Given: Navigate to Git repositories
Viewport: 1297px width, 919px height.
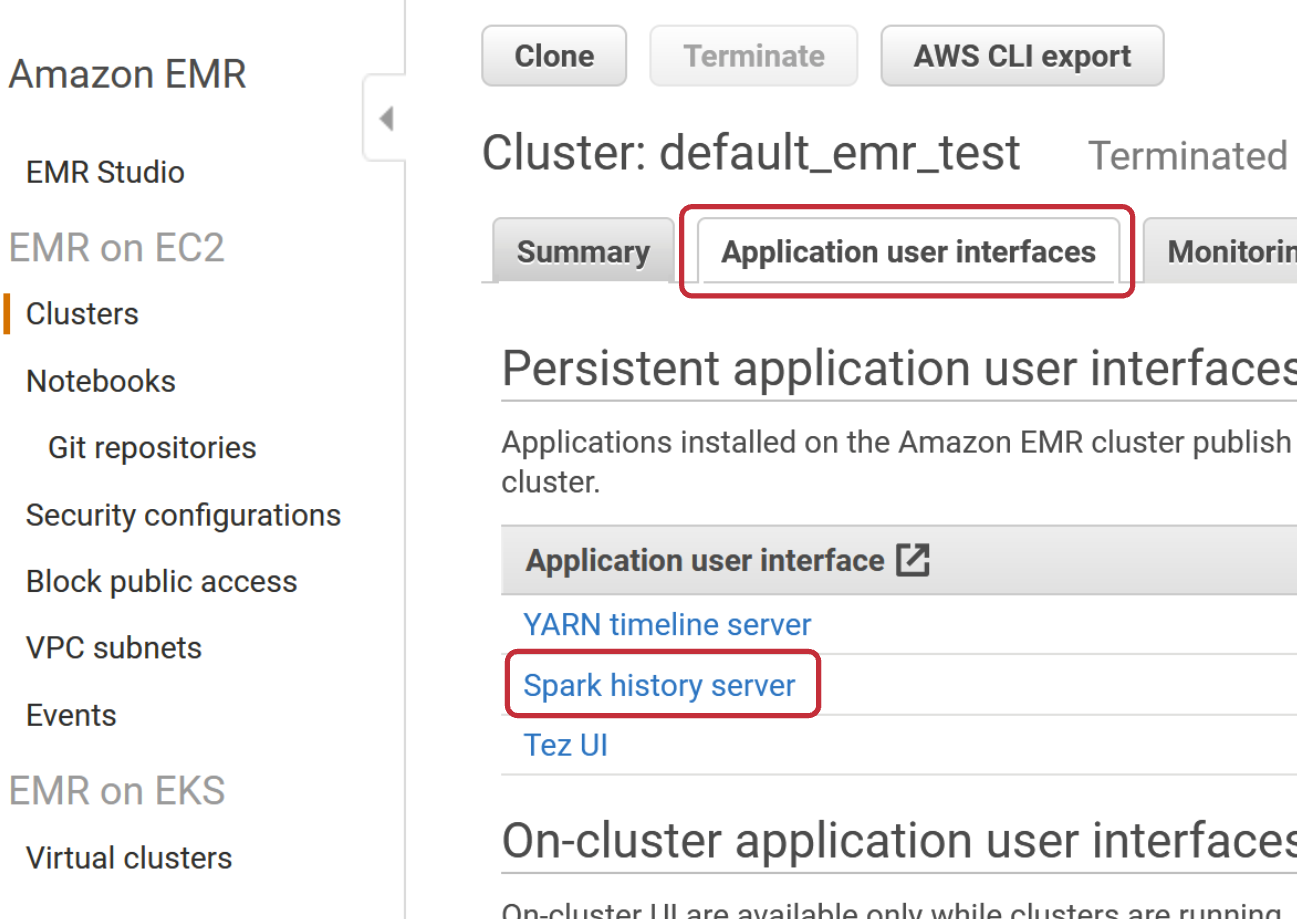Looking at the screenshot, I should [x=152, y=448].
